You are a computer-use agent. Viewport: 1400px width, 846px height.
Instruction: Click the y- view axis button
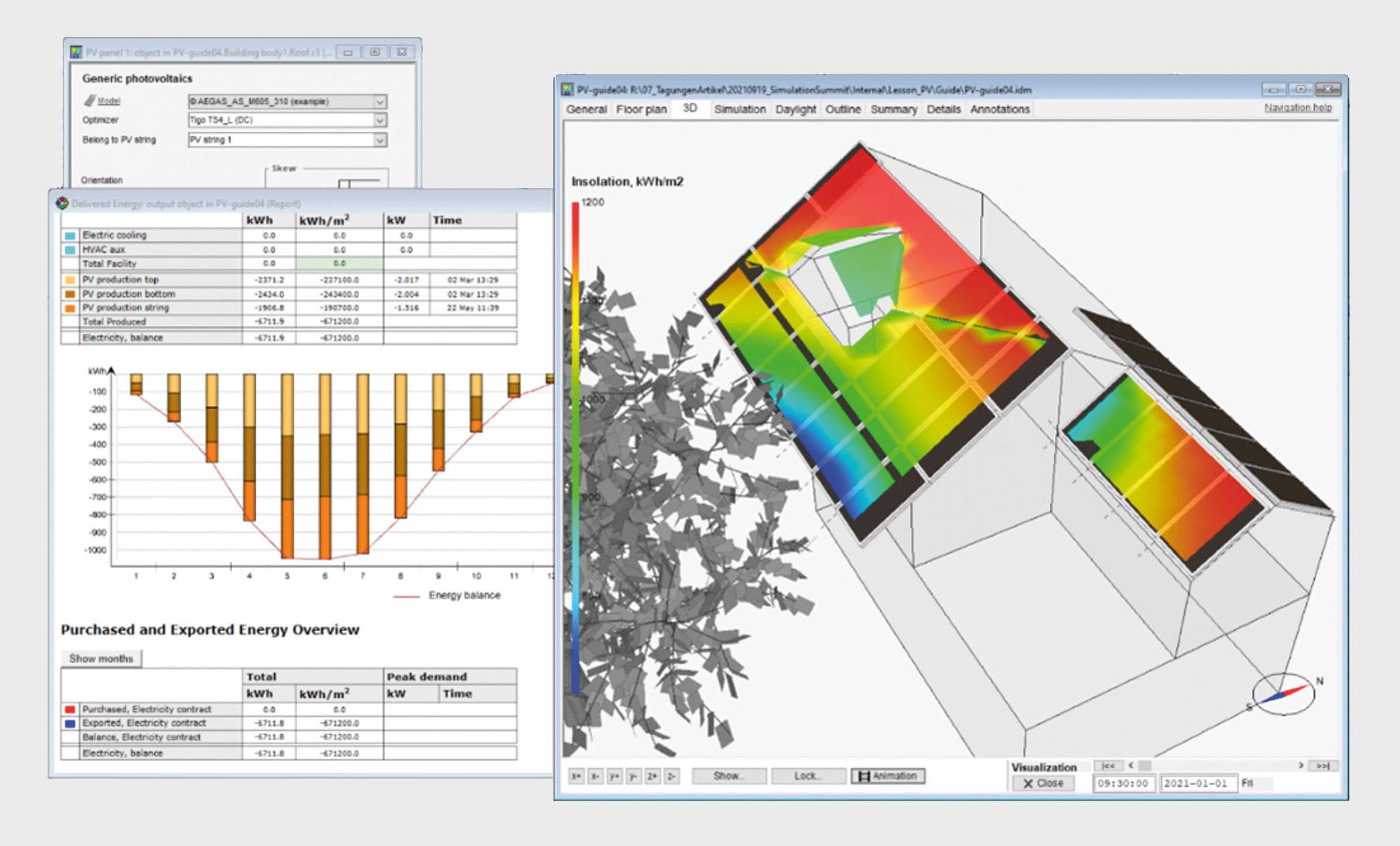633,776
